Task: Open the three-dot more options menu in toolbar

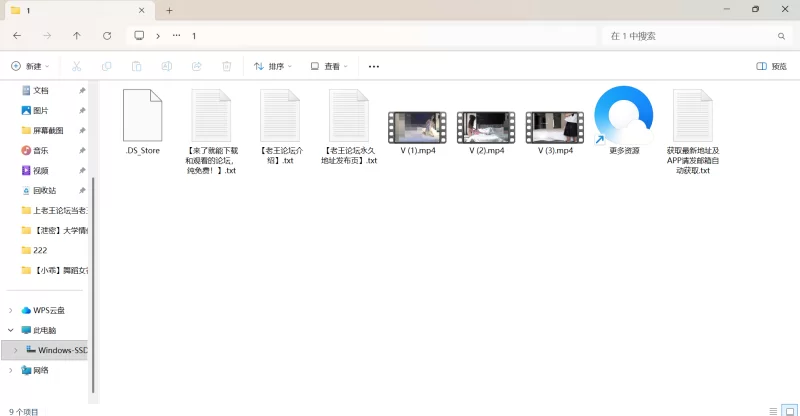Action: coord(374,66)
